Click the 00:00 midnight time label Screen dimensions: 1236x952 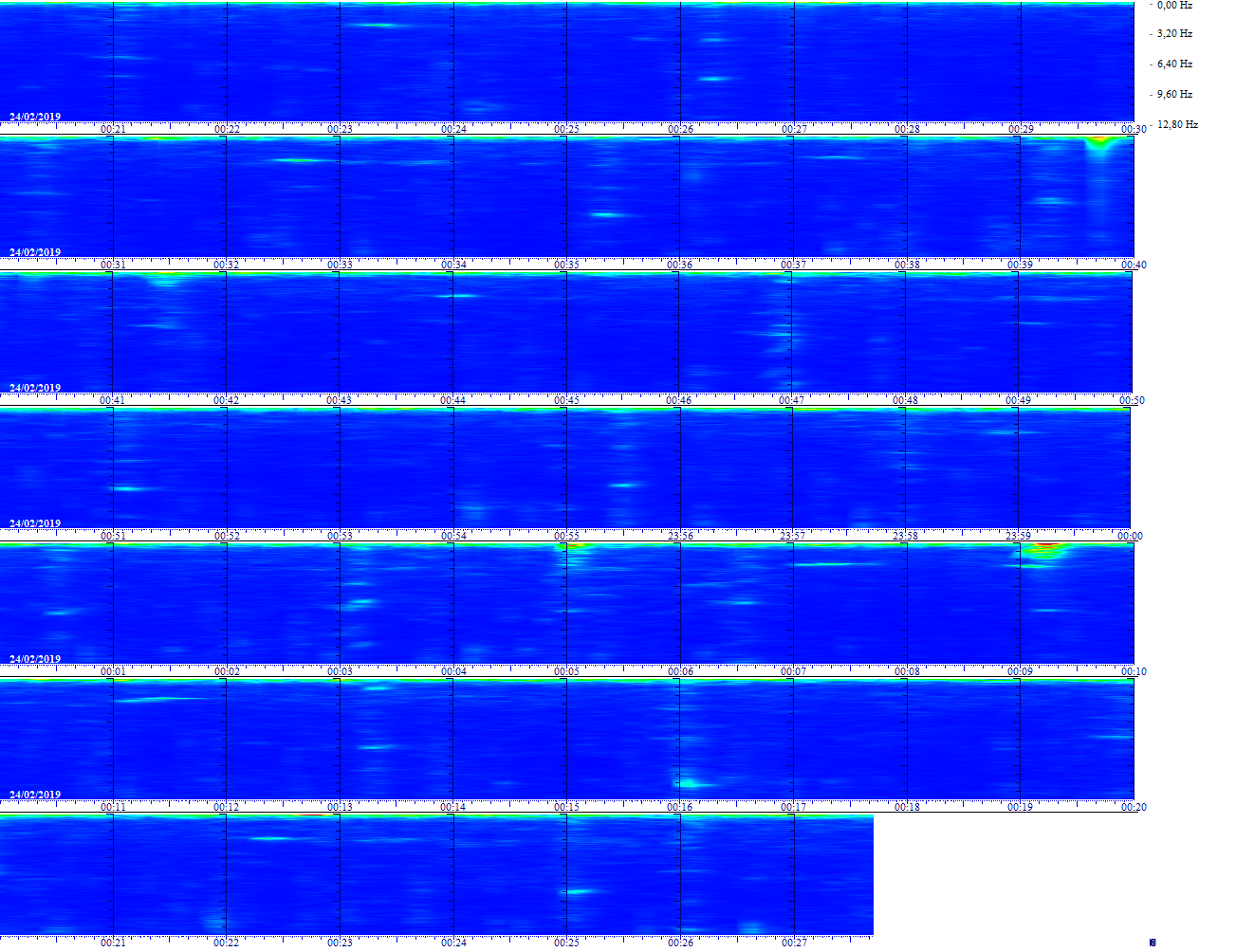pyautogui.click(x=1130, y=536)
